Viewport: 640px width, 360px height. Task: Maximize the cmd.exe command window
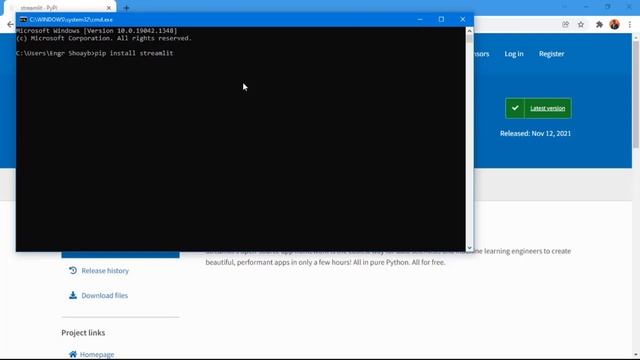point(441,20)
